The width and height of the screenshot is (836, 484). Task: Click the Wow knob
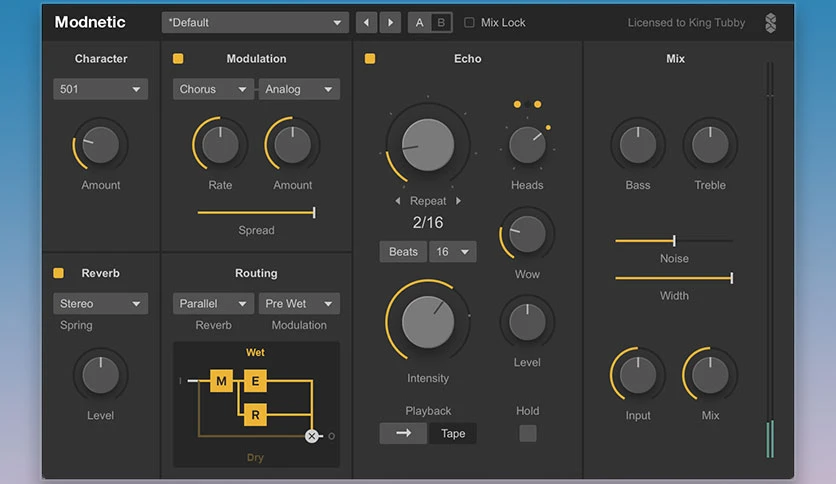click(x=527, y=234)
